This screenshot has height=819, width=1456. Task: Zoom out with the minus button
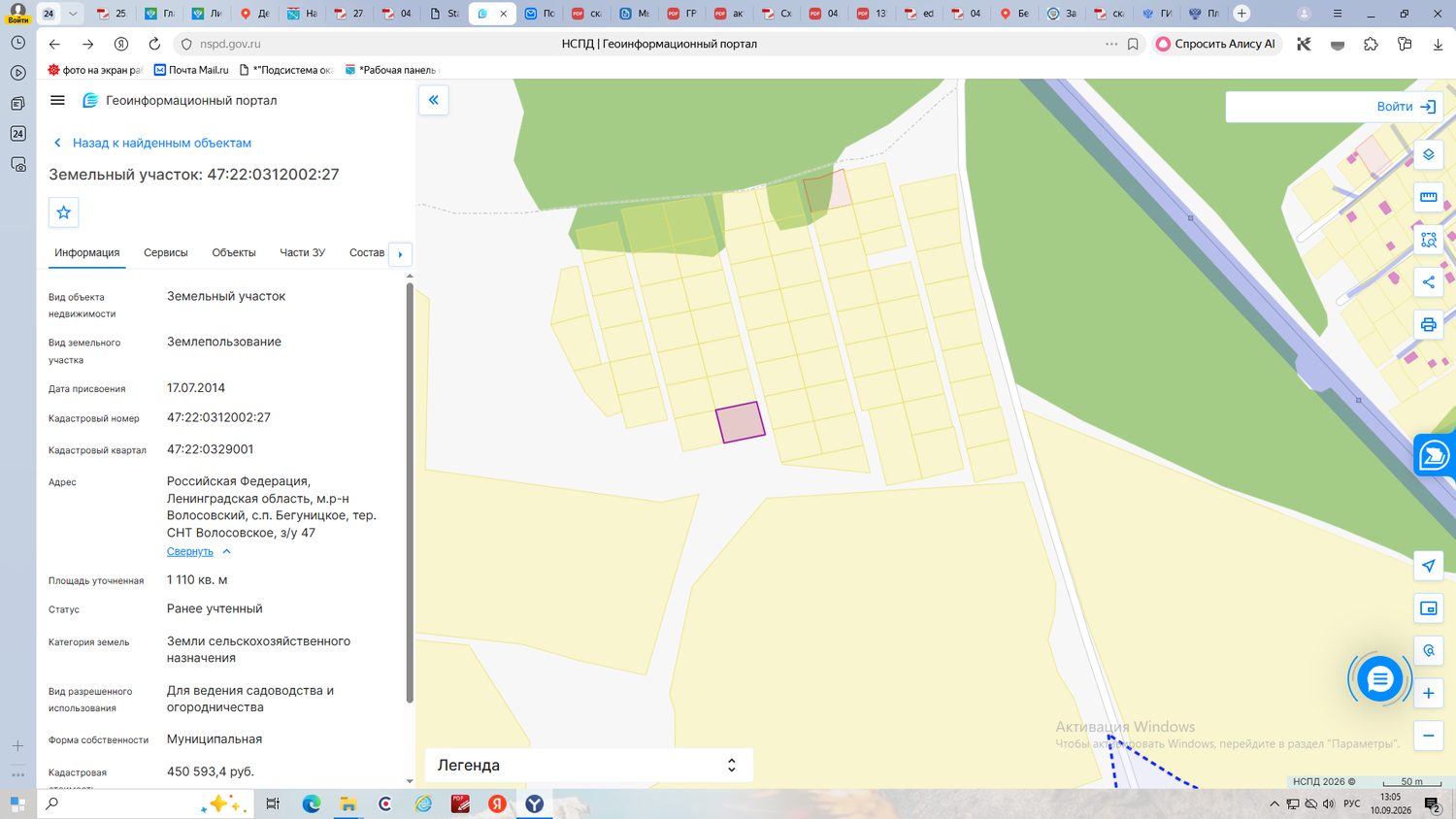[1428, 736]
